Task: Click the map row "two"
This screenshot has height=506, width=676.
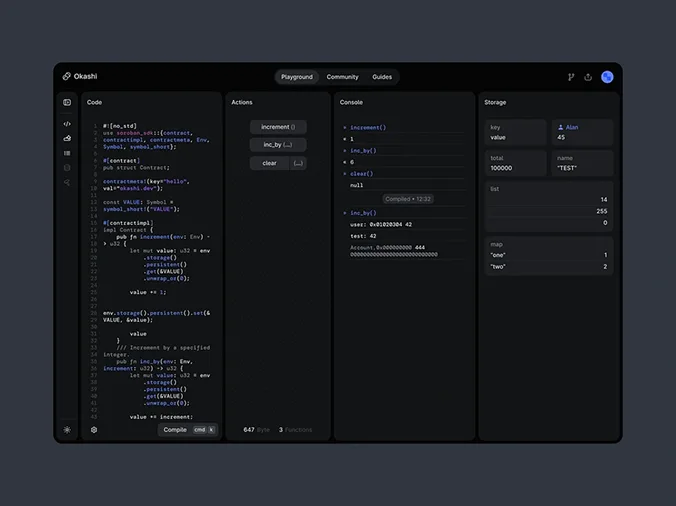Action: click(x=548, y=266)
